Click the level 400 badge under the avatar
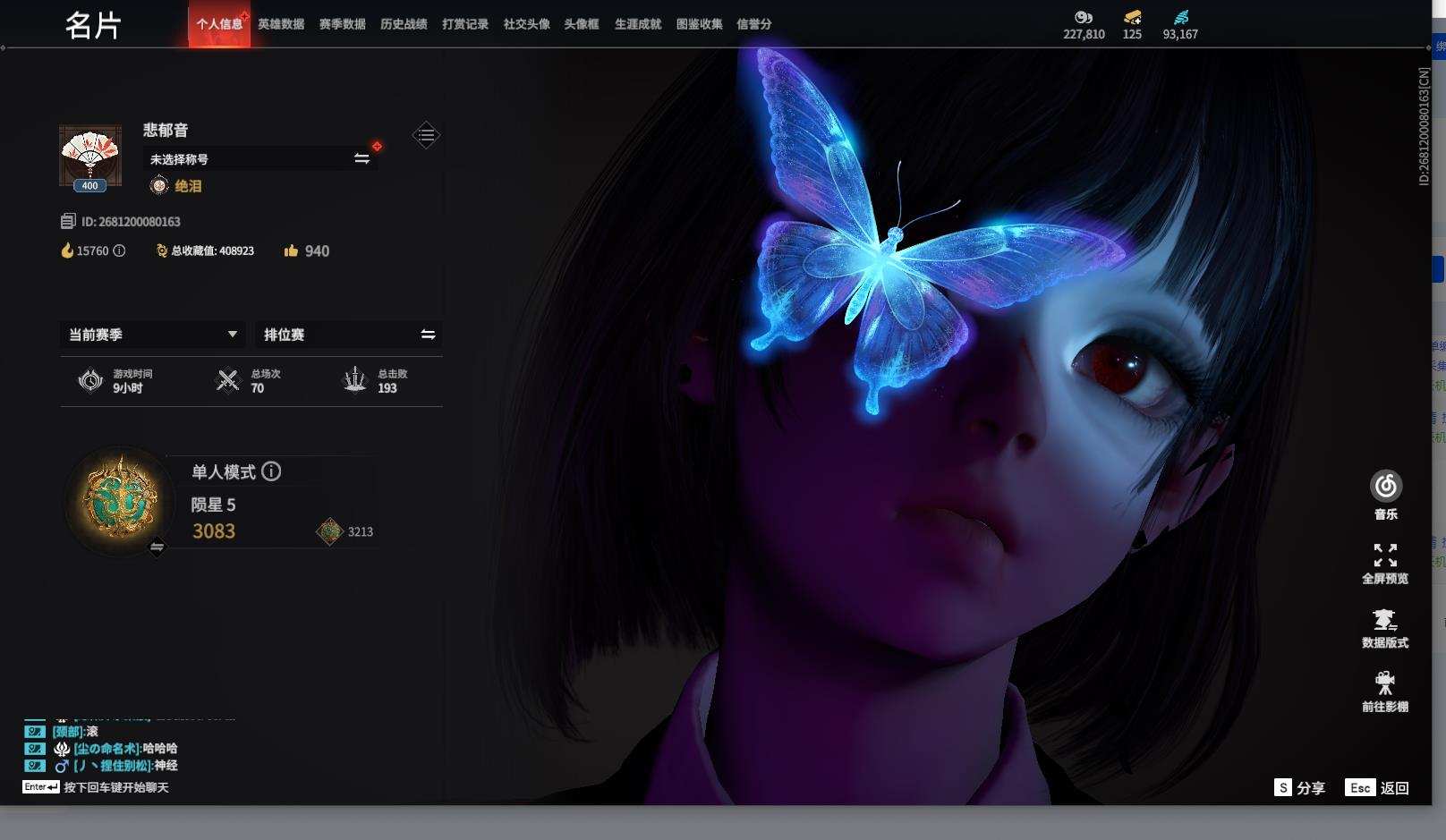The height and width of the screenshot is (840, 1446). (x=90, y=185)
